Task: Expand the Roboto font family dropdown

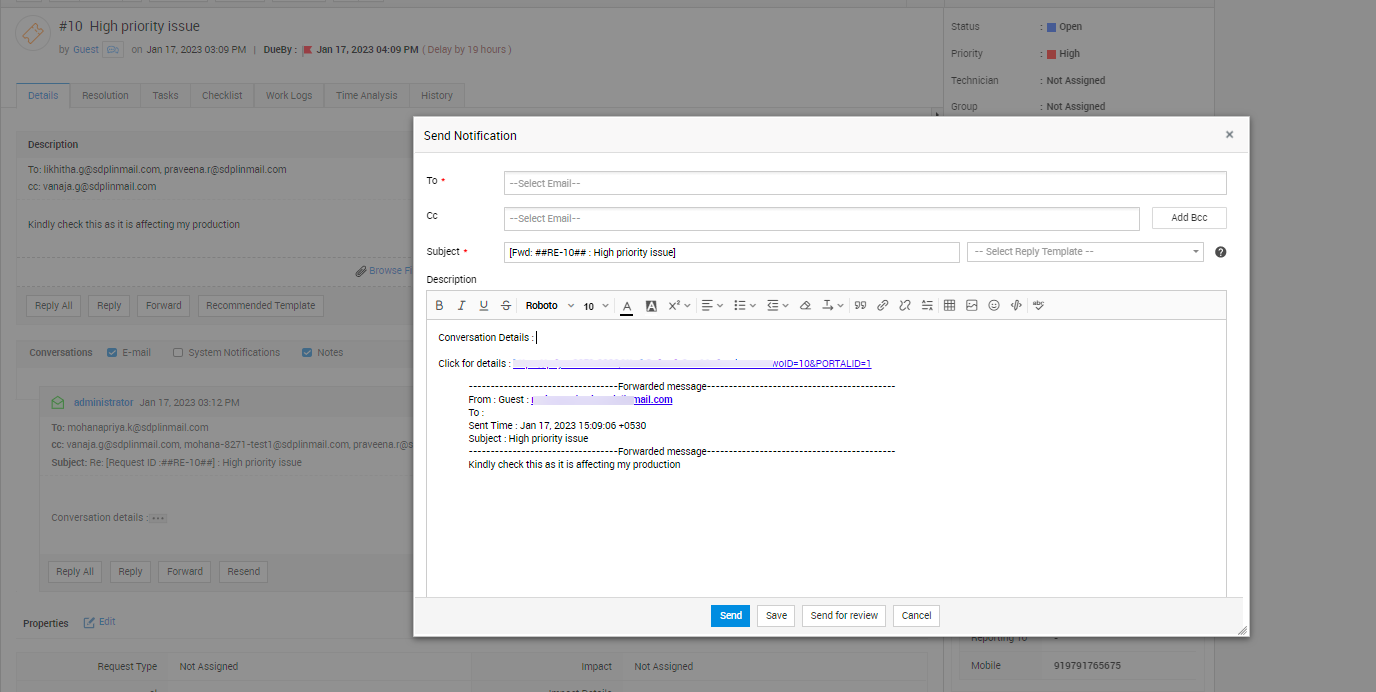Action: point(550,306)
